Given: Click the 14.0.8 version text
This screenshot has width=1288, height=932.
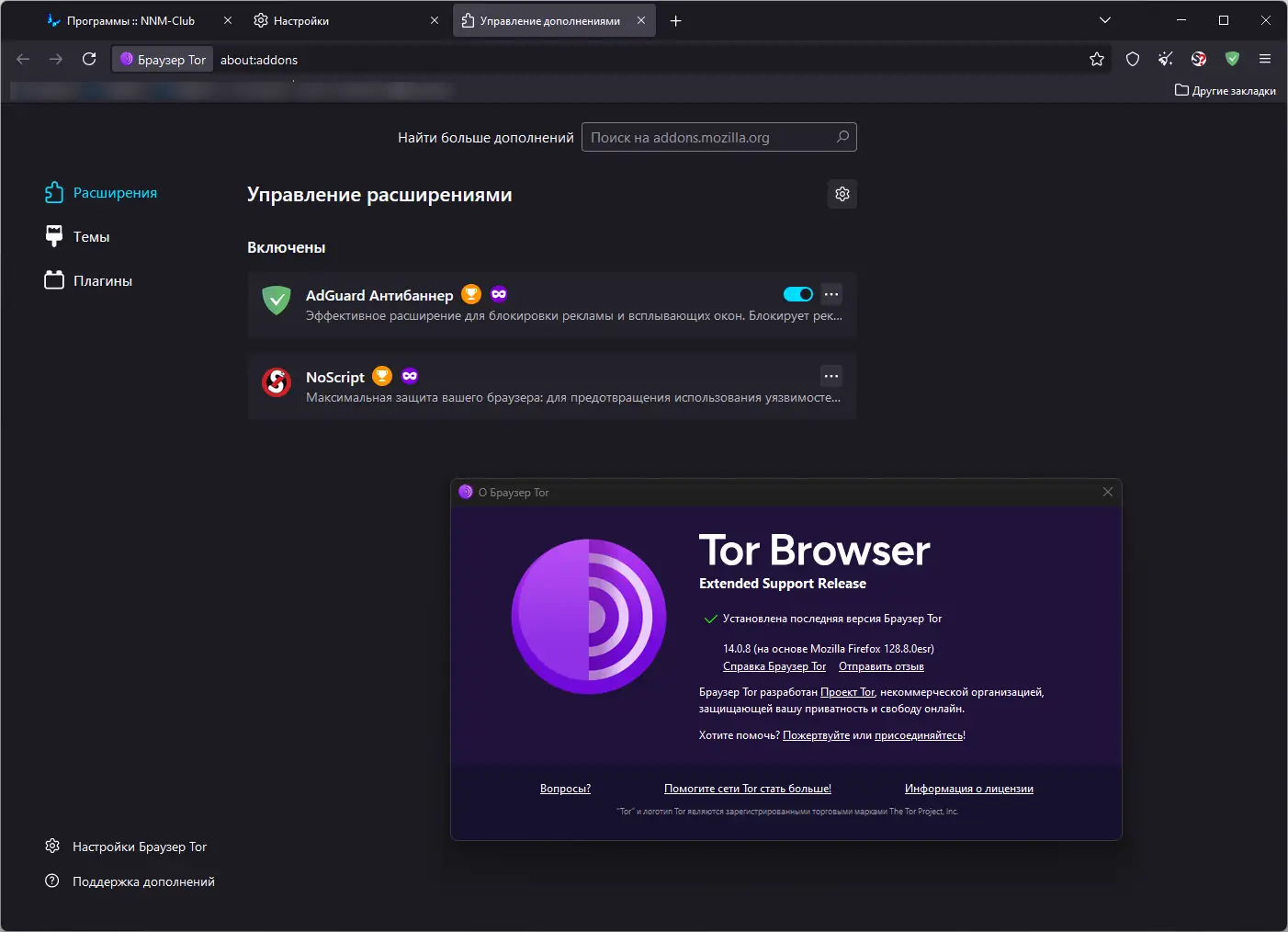Looking at the screenshot, I should pos(829,649).
